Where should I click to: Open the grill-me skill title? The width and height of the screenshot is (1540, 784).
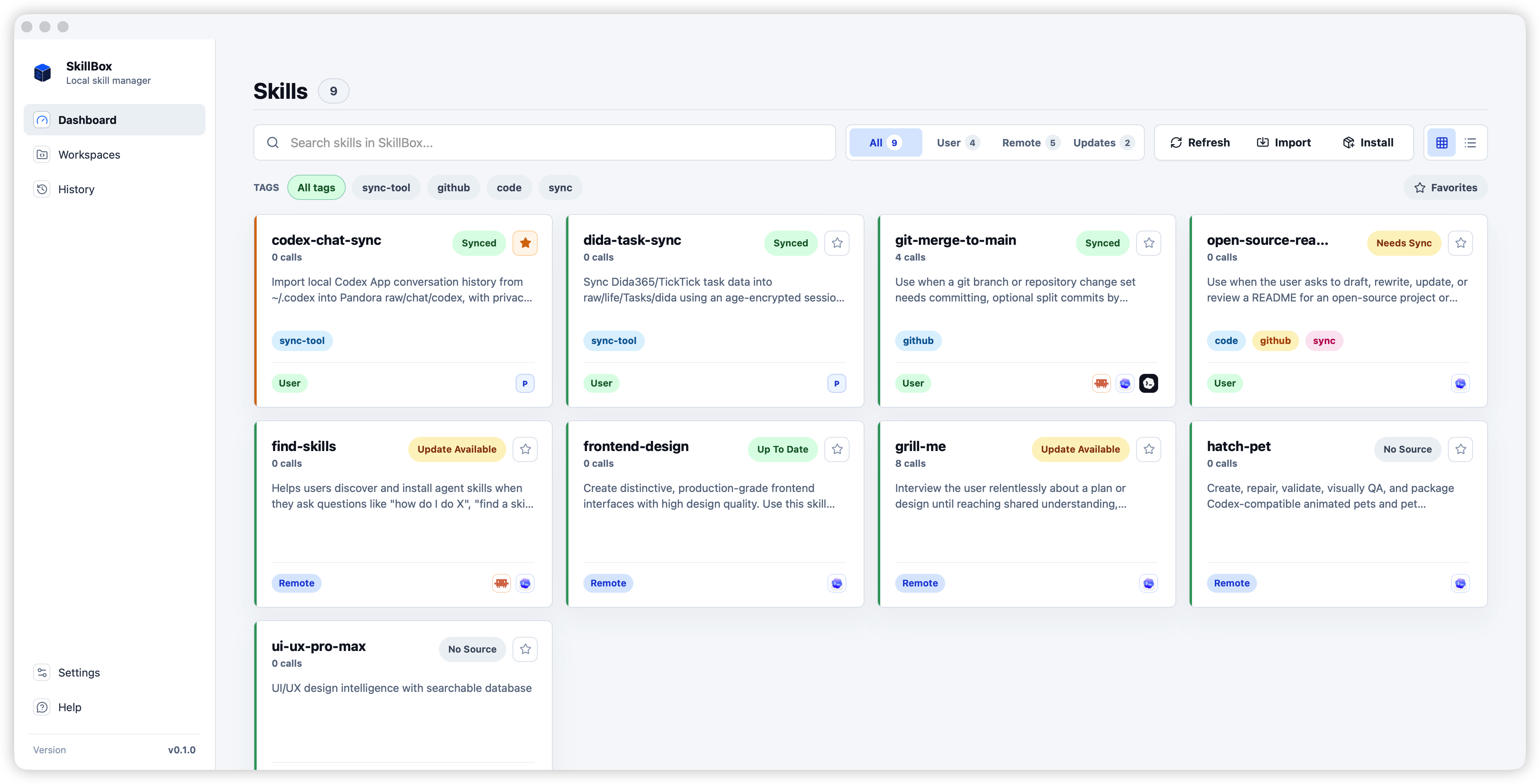[x=920, y=446]
